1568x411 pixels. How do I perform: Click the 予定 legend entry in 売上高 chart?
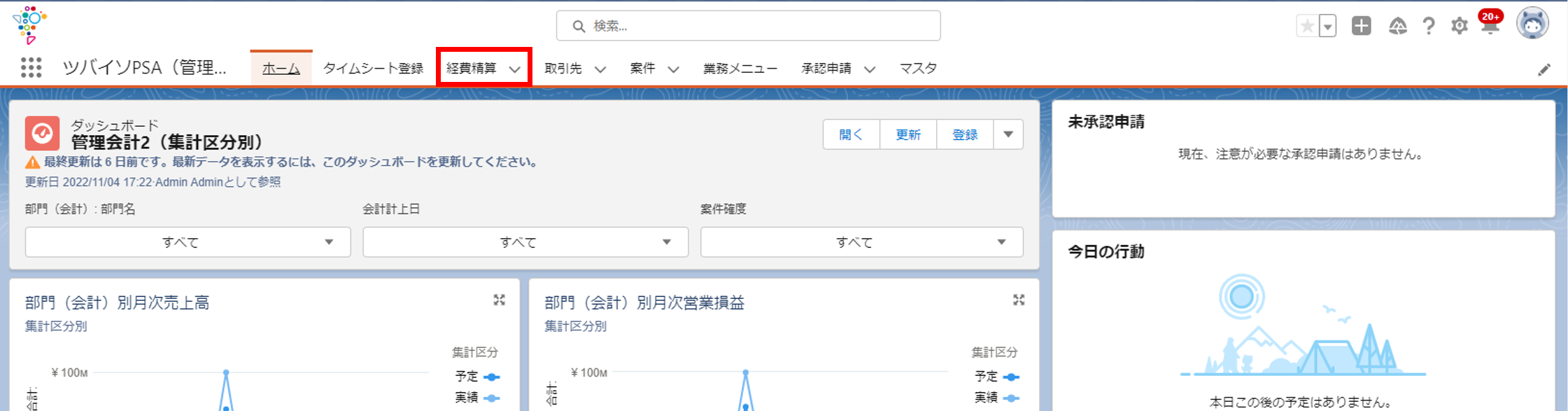point(477,377)
